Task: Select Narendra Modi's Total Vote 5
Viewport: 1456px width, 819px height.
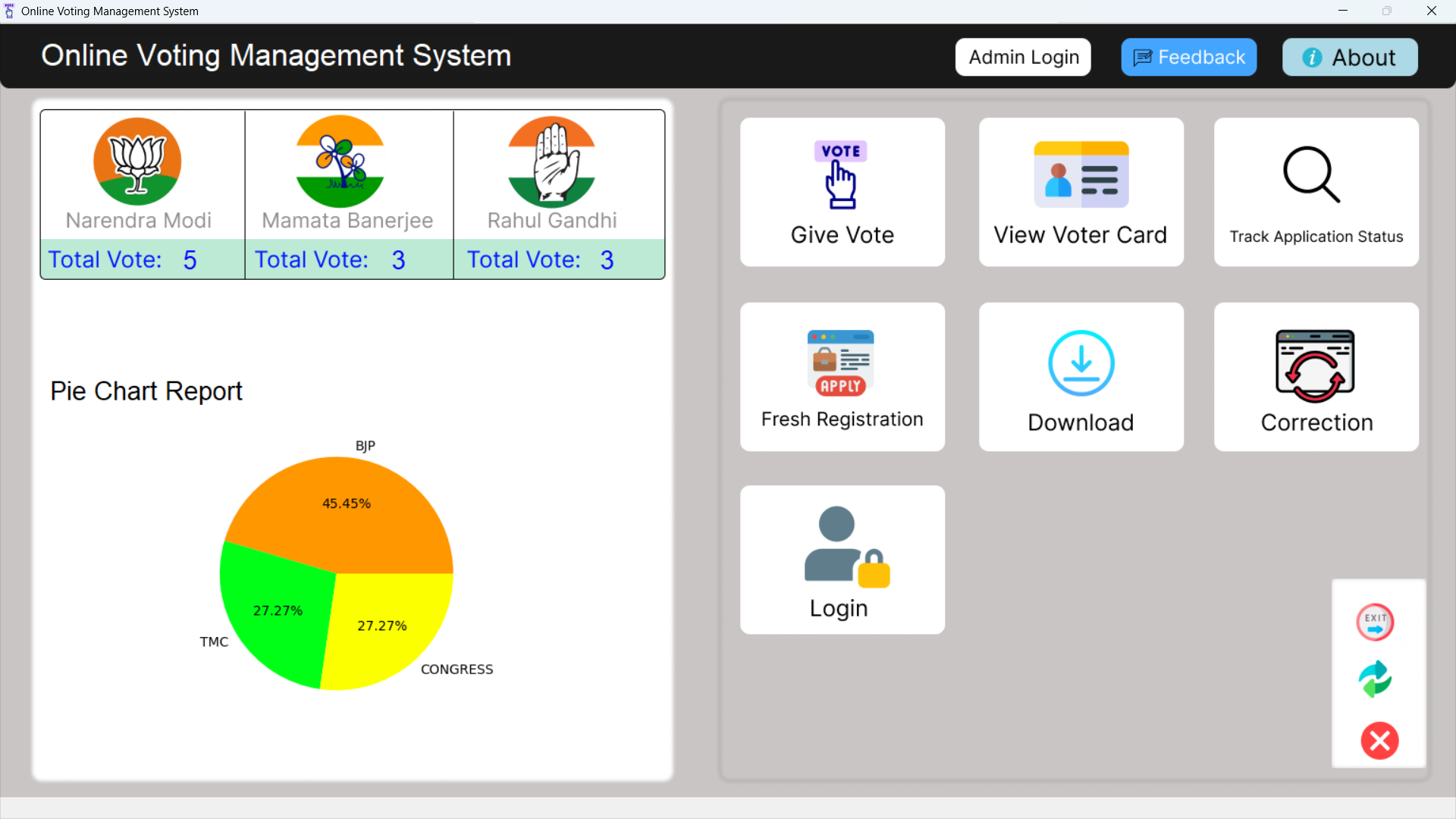Action: tap(122, 260)
